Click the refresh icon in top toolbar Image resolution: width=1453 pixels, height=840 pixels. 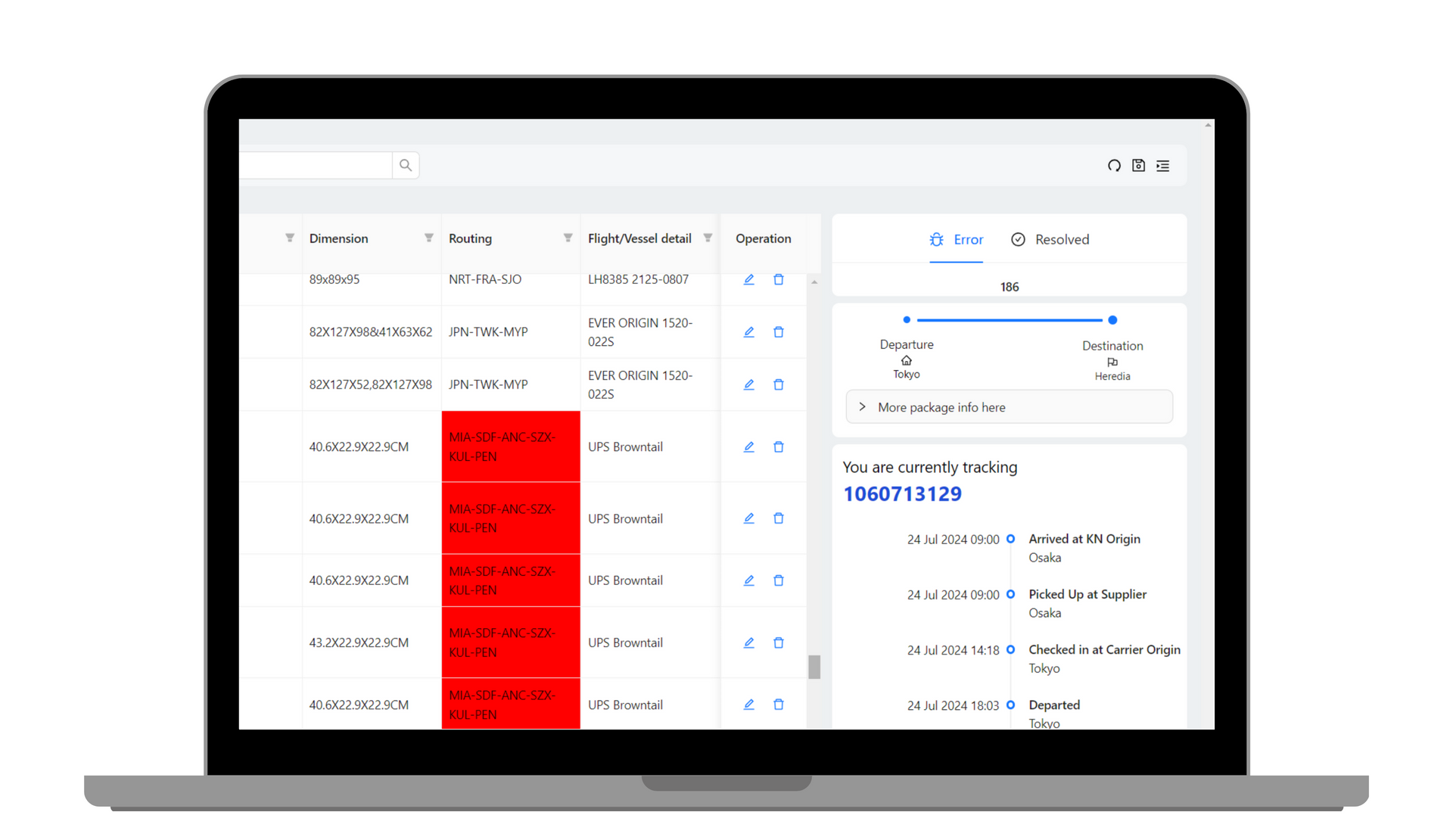tap(1114, 166)
